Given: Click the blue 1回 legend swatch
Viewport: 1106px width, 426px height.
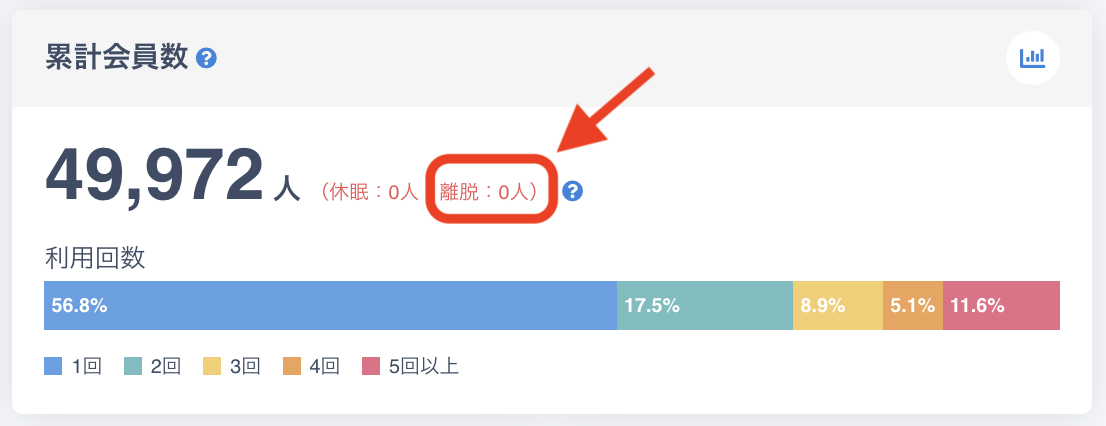Looking at the screenshot, I should [54, 367].
